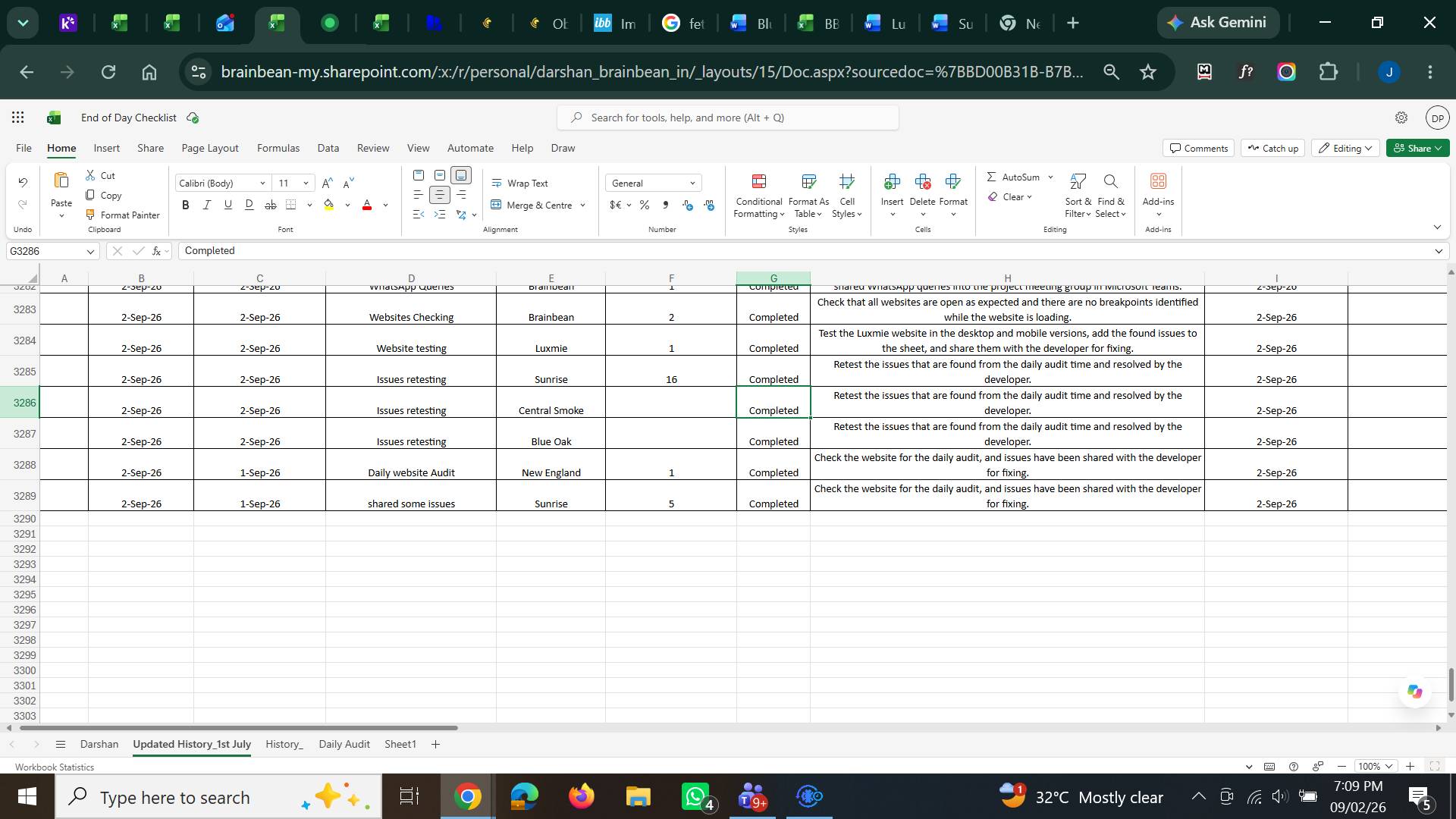Select the Format Painter tool

(x=123, y=215)
